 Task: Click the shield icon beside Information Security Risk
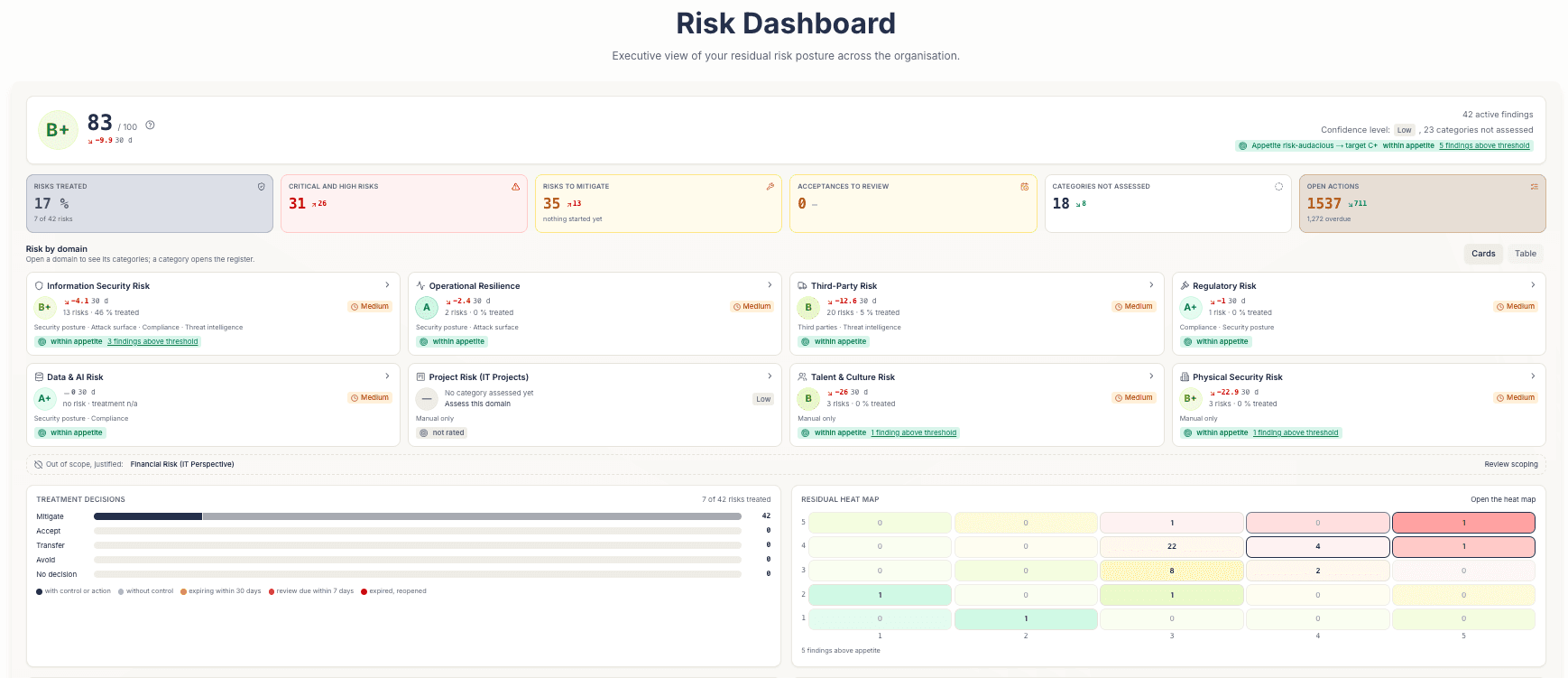(39, 286)
